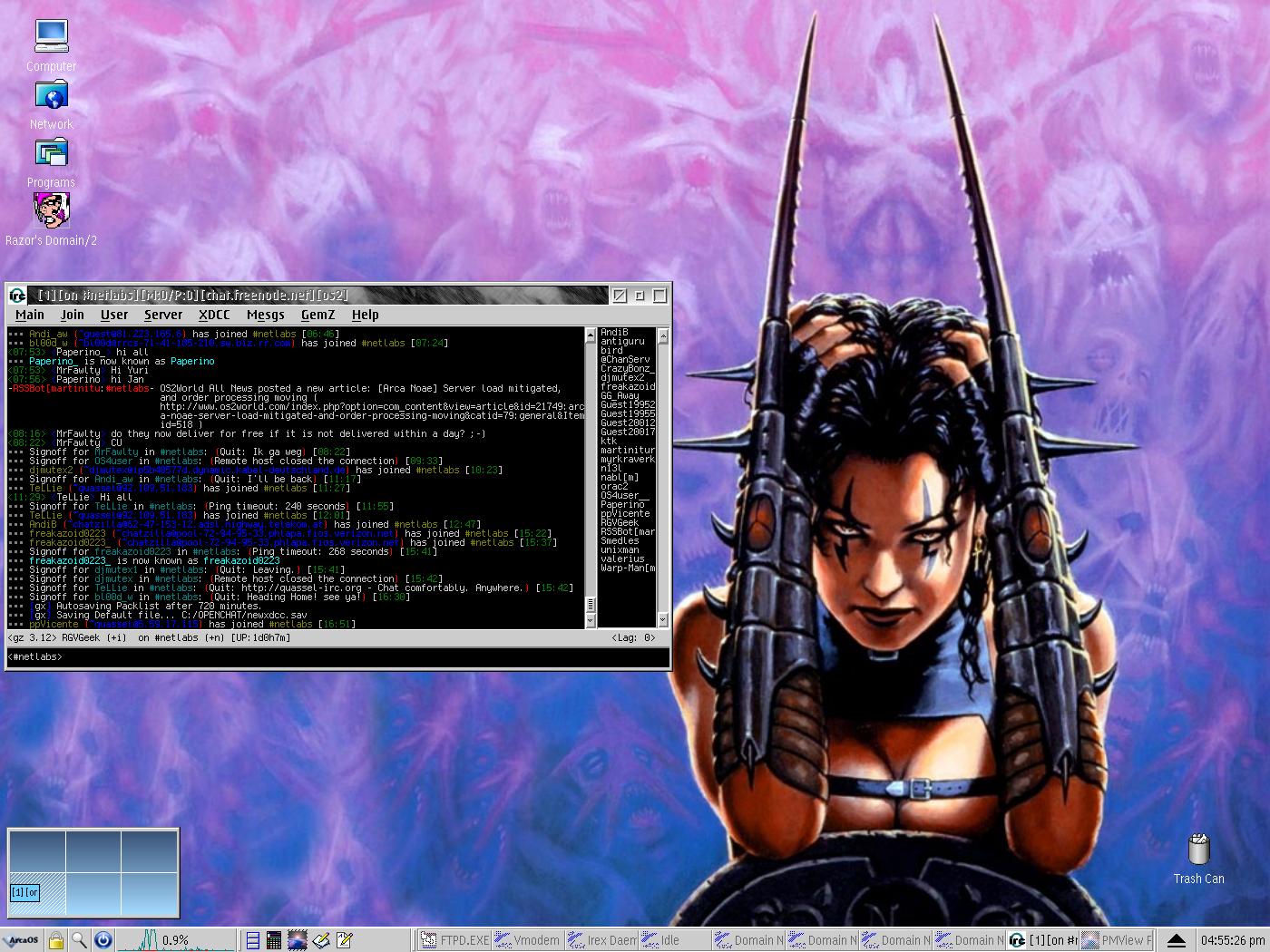Open the Main menu
The image size is (1270, 952).
point(30,315)
